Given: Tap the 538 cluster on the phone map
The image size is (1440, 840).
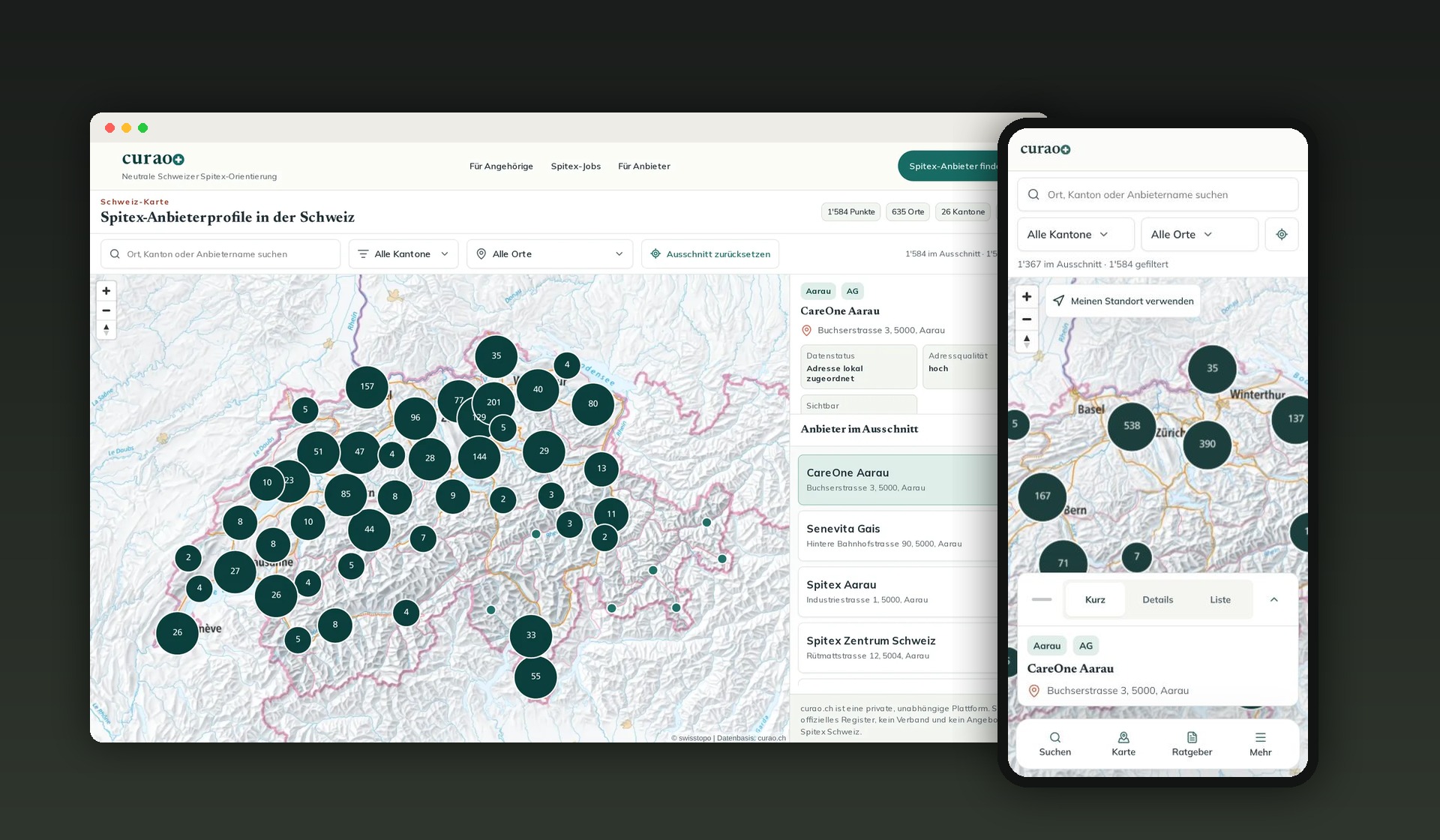Looking at the screenshot, I should click(x=1132, y=426).
